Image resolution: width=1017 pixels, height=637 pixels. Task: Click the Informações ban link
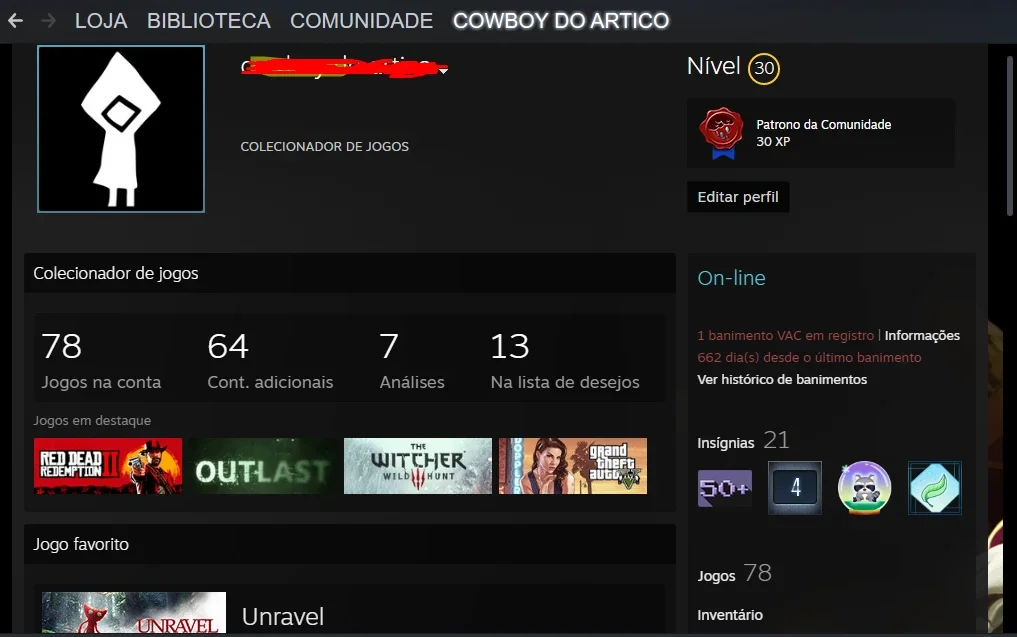coord(922,335)
